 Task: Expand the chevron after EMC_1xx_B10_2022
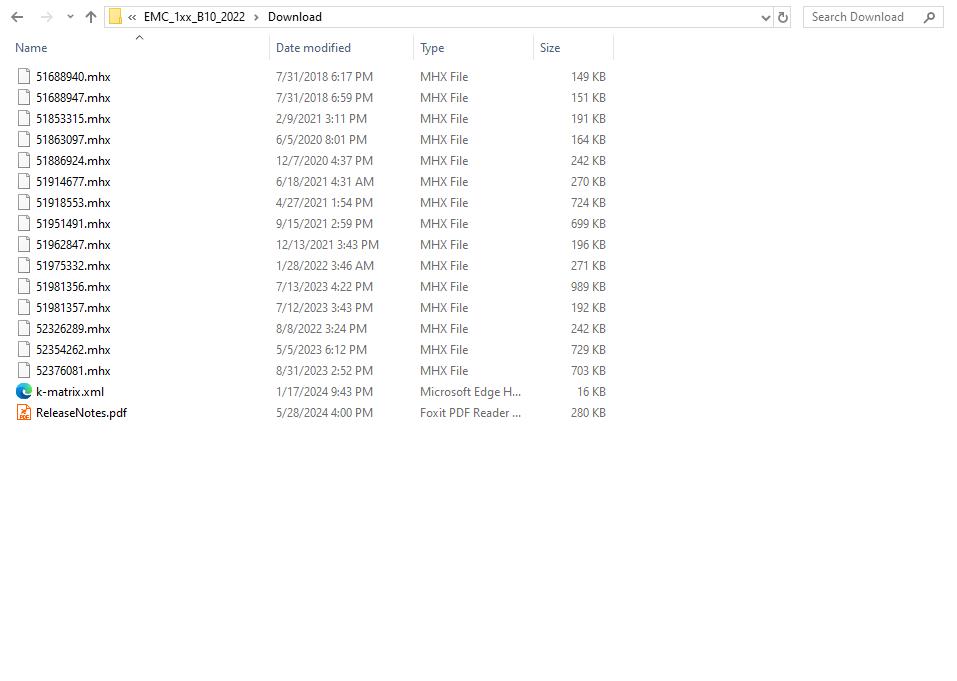pyautogui.click(x=256, y=17)
